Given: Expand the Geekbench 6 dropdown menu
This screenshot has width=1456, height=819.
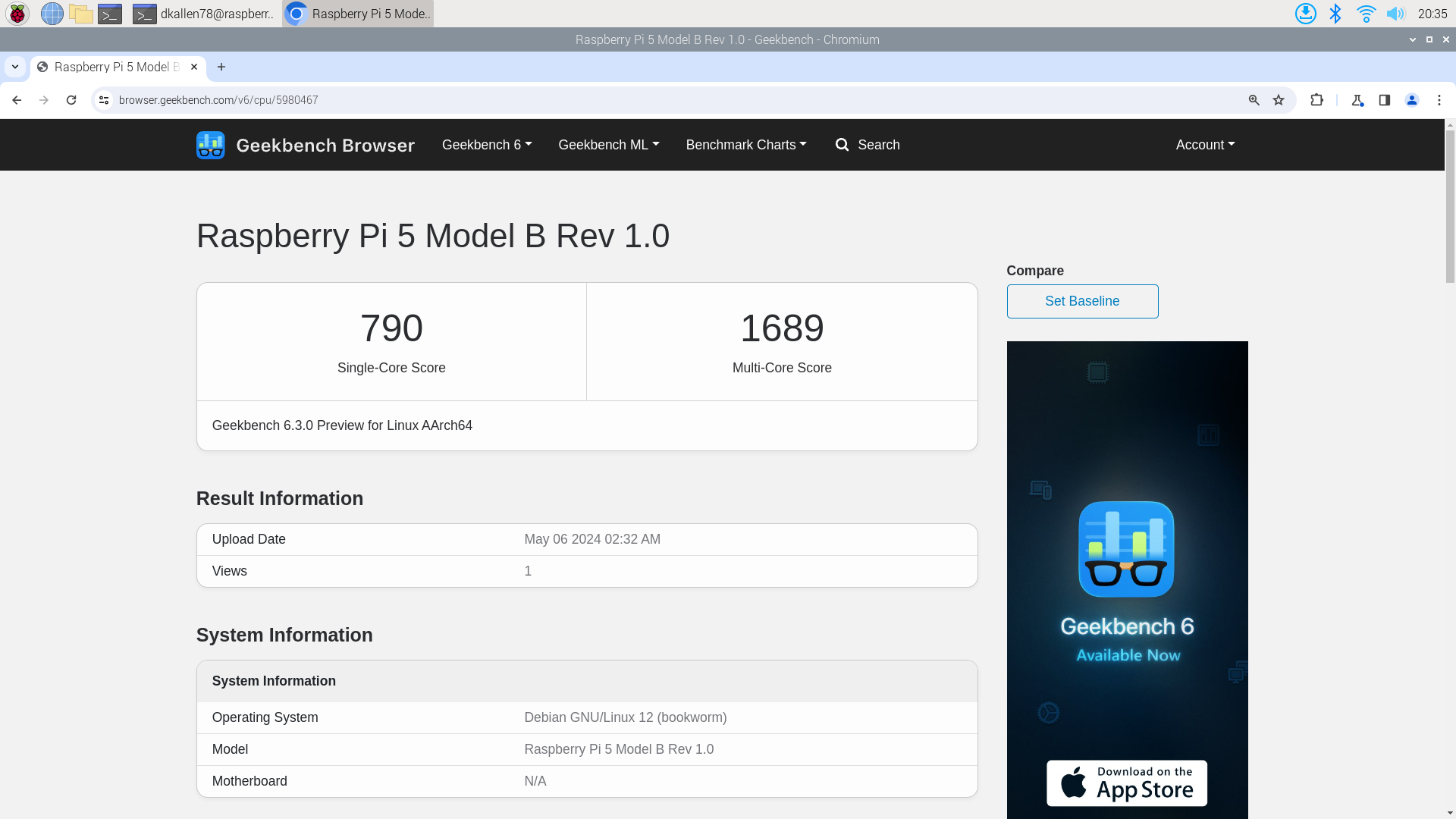Looking at the screenshot, I should tap(487, 145).
